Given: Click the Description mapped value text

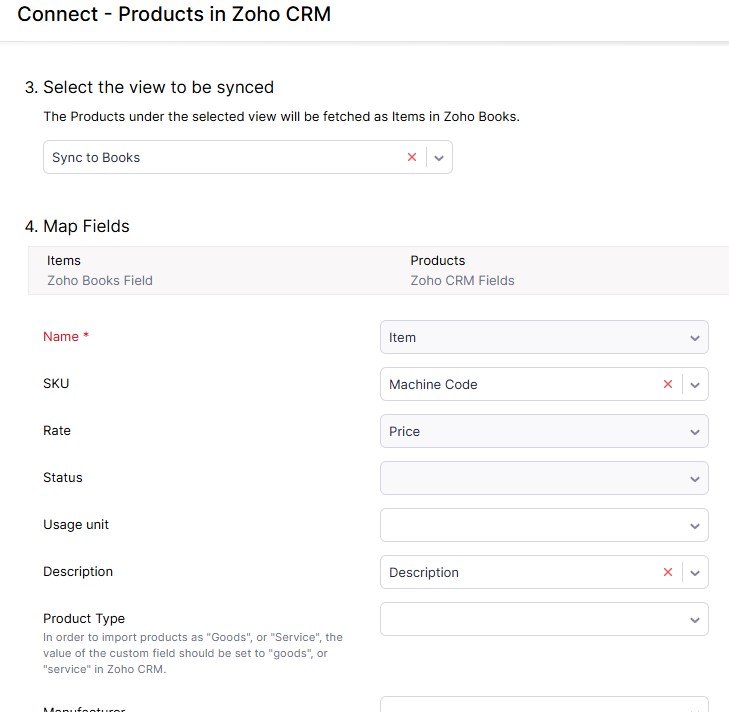Looking at the screenshot, I should [424, 572].
